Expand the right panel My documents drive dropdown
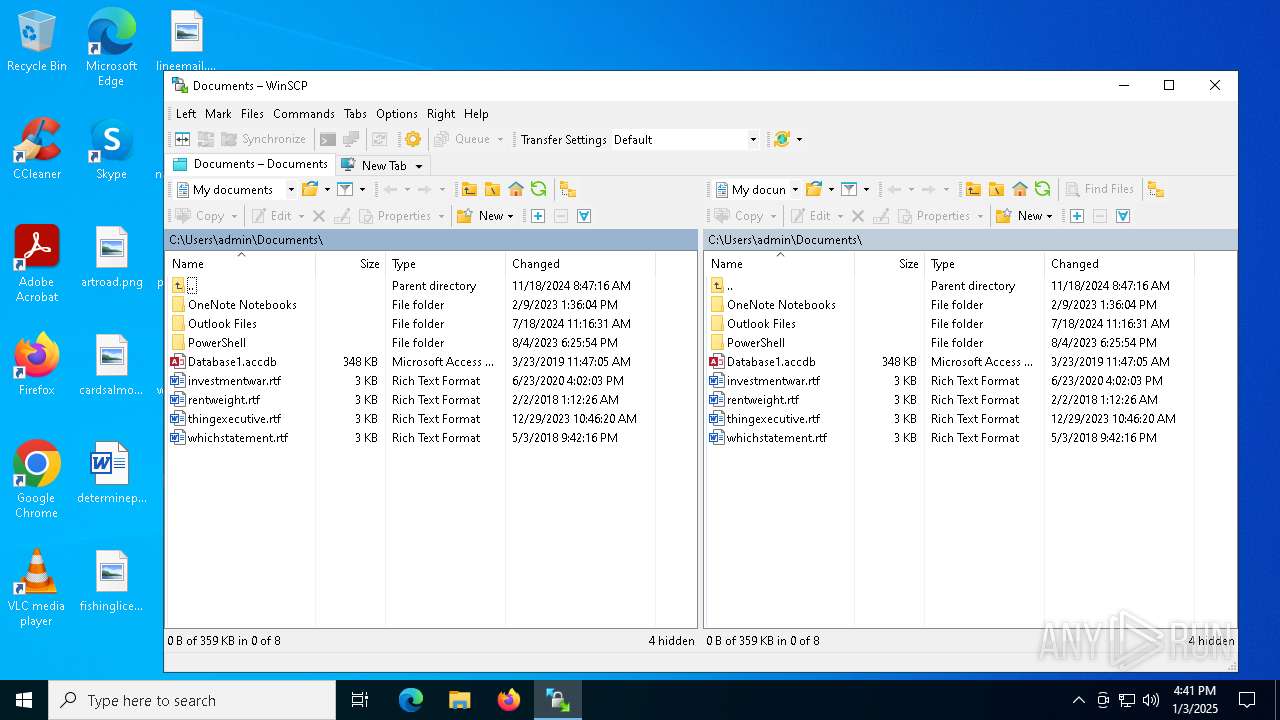 795,189
